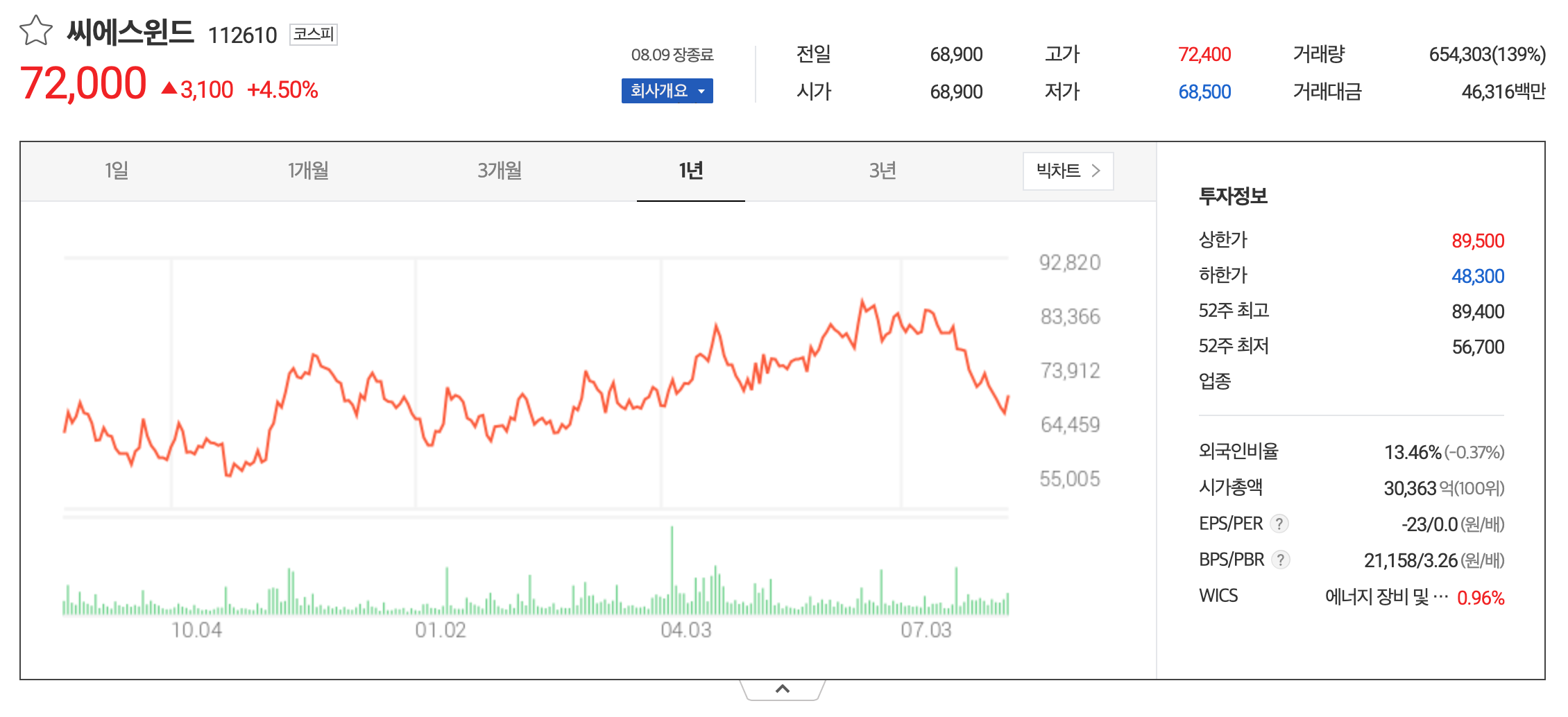Switch to the 1일 chart tab
The height and width of the screenshot is (717, 1568).
tap(118, 170)
